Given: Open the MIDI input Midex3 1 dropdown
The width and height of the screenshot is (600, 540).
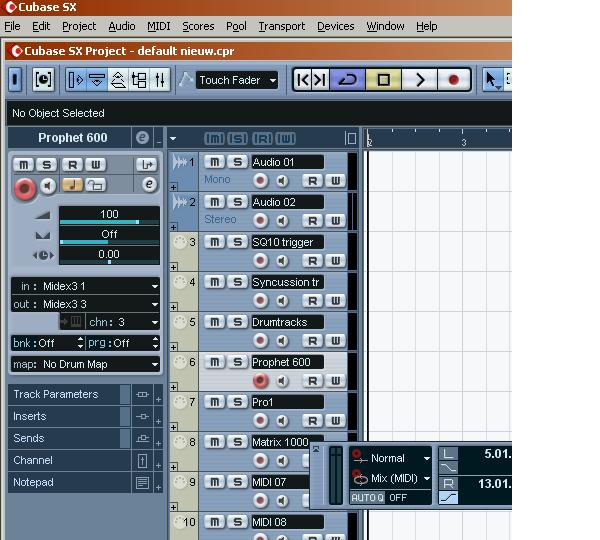Looking at the screenshot, I should pos(85,286).
